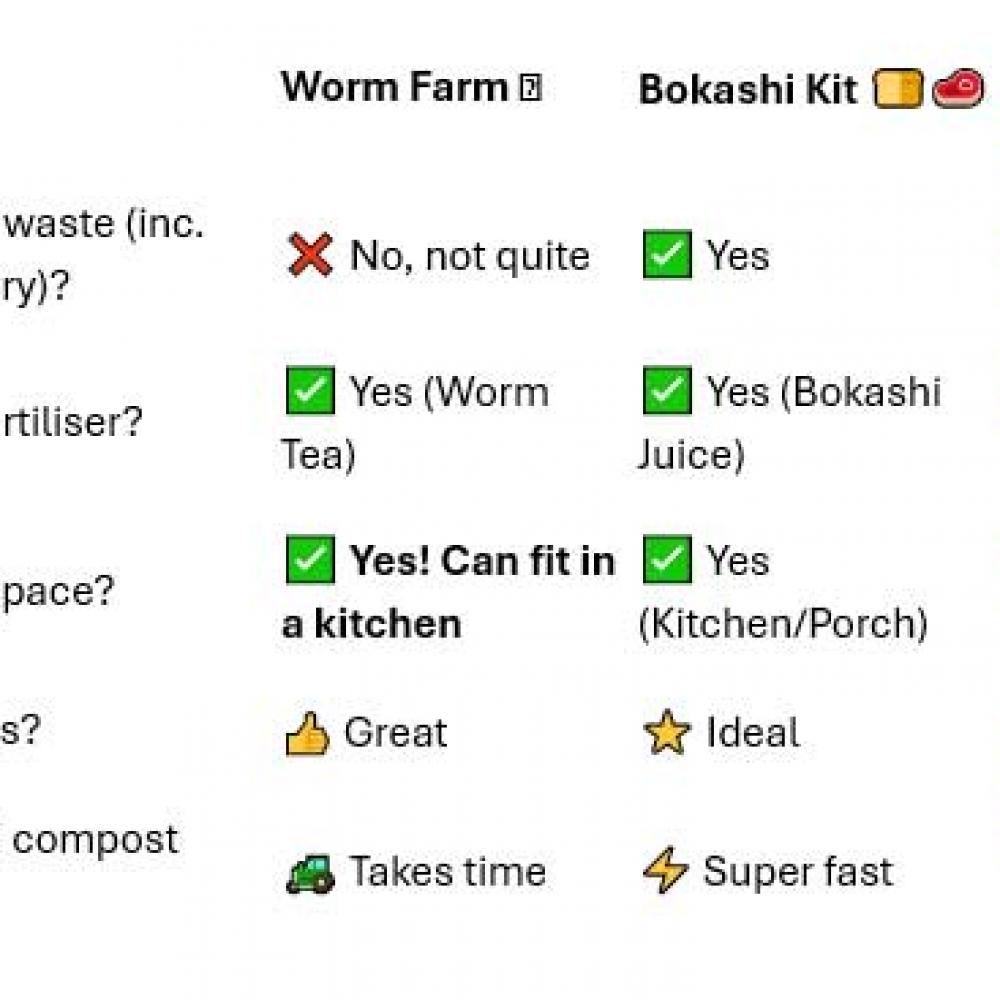Click the lightning bolt beside "Super fast"

coord(665,873)
